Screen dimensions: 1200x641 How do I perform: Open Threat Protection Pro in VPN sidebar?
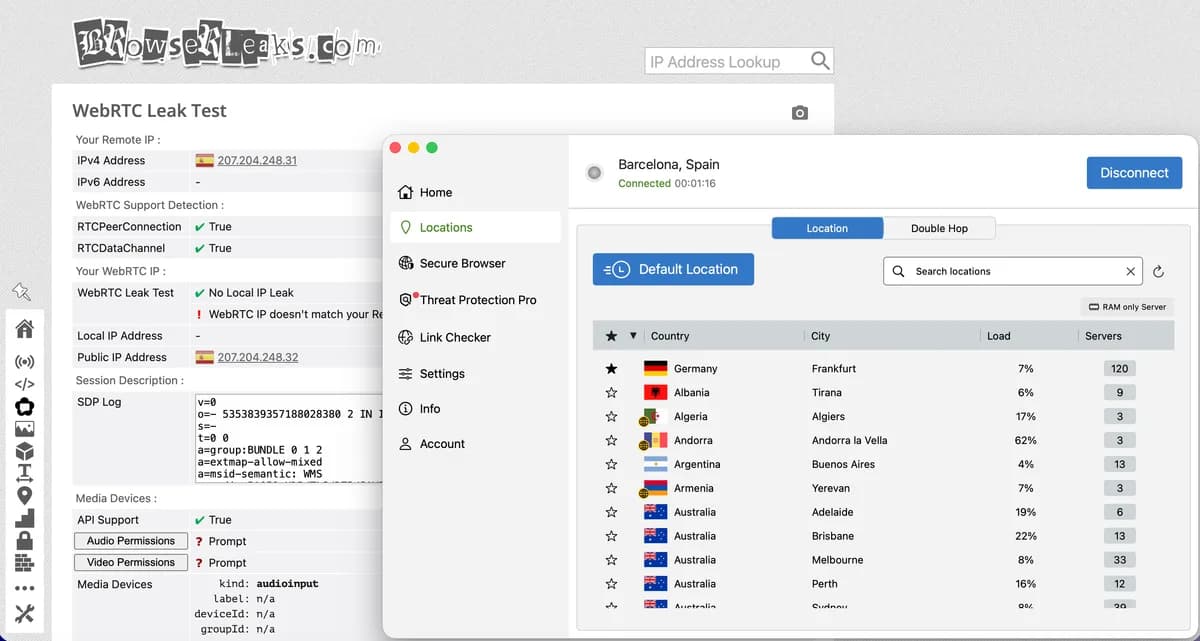tap(476, 300)
